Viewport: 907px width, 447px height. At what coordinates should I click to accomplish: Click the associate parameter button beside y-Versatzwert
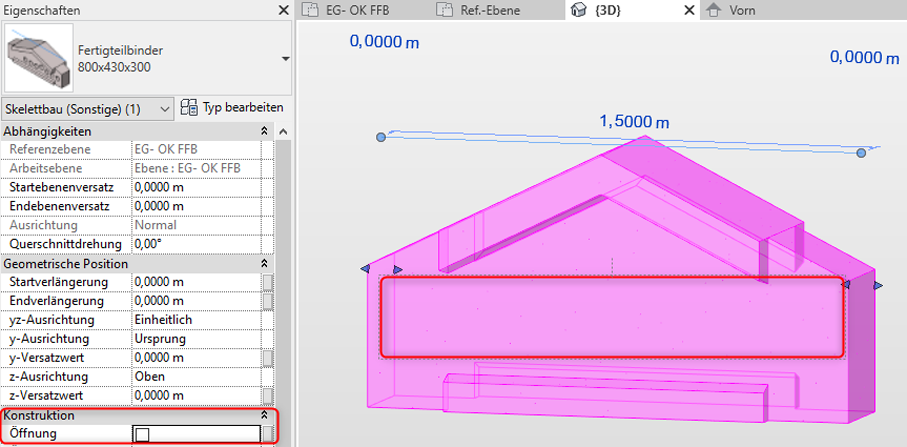coord(267,358)
